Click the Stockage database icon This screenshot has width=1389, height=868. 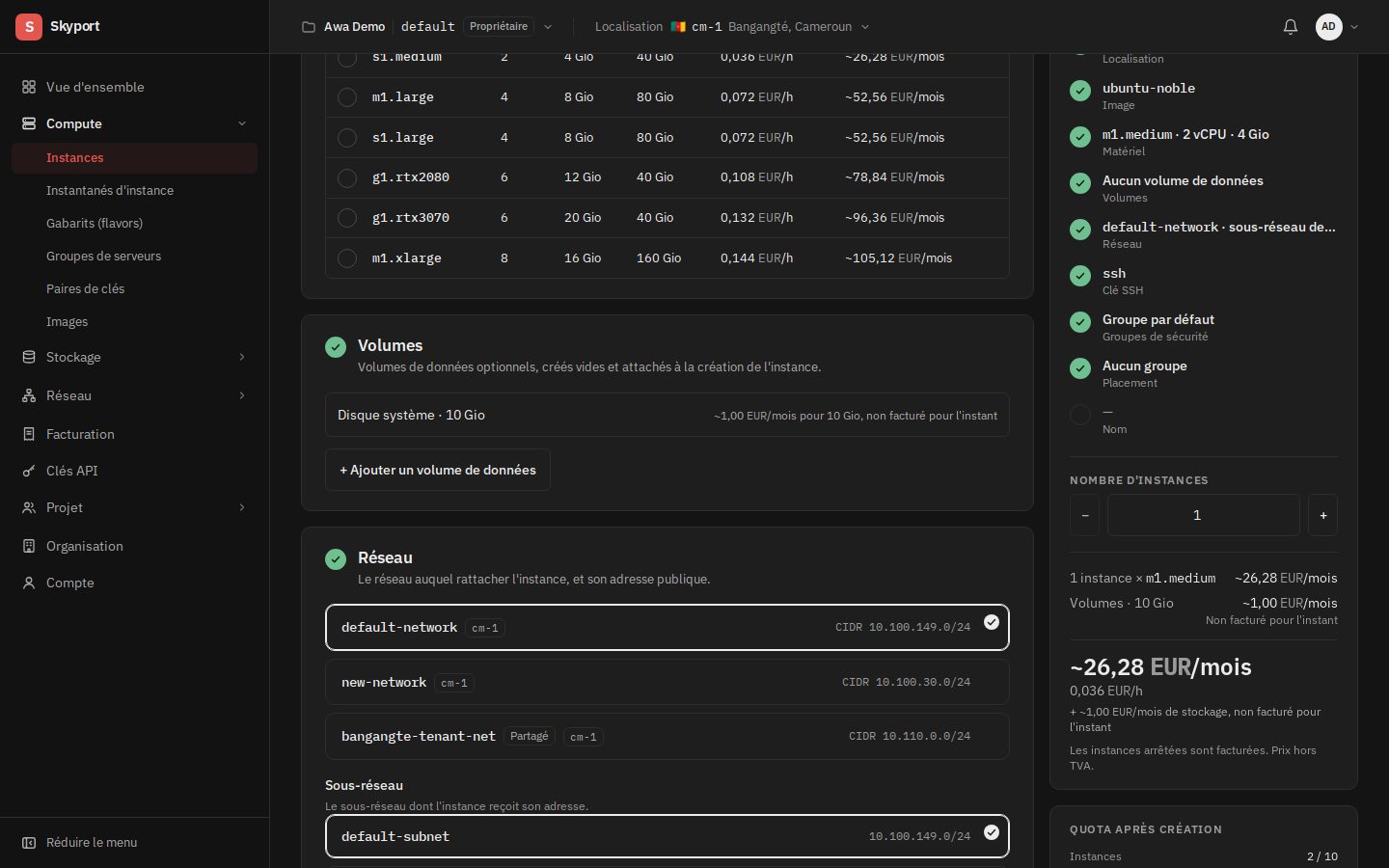pos(29,357)
